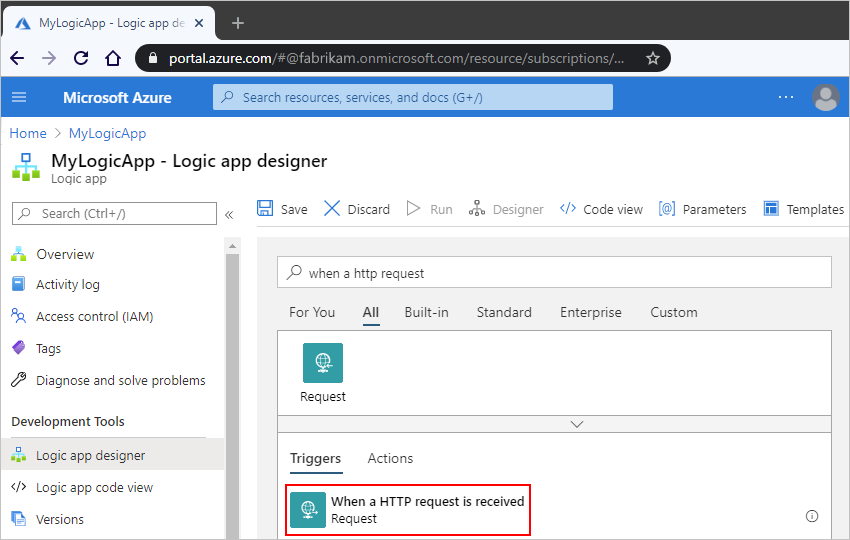Select the All tab
Screen dimensions: 850x540
pos(371,312)
